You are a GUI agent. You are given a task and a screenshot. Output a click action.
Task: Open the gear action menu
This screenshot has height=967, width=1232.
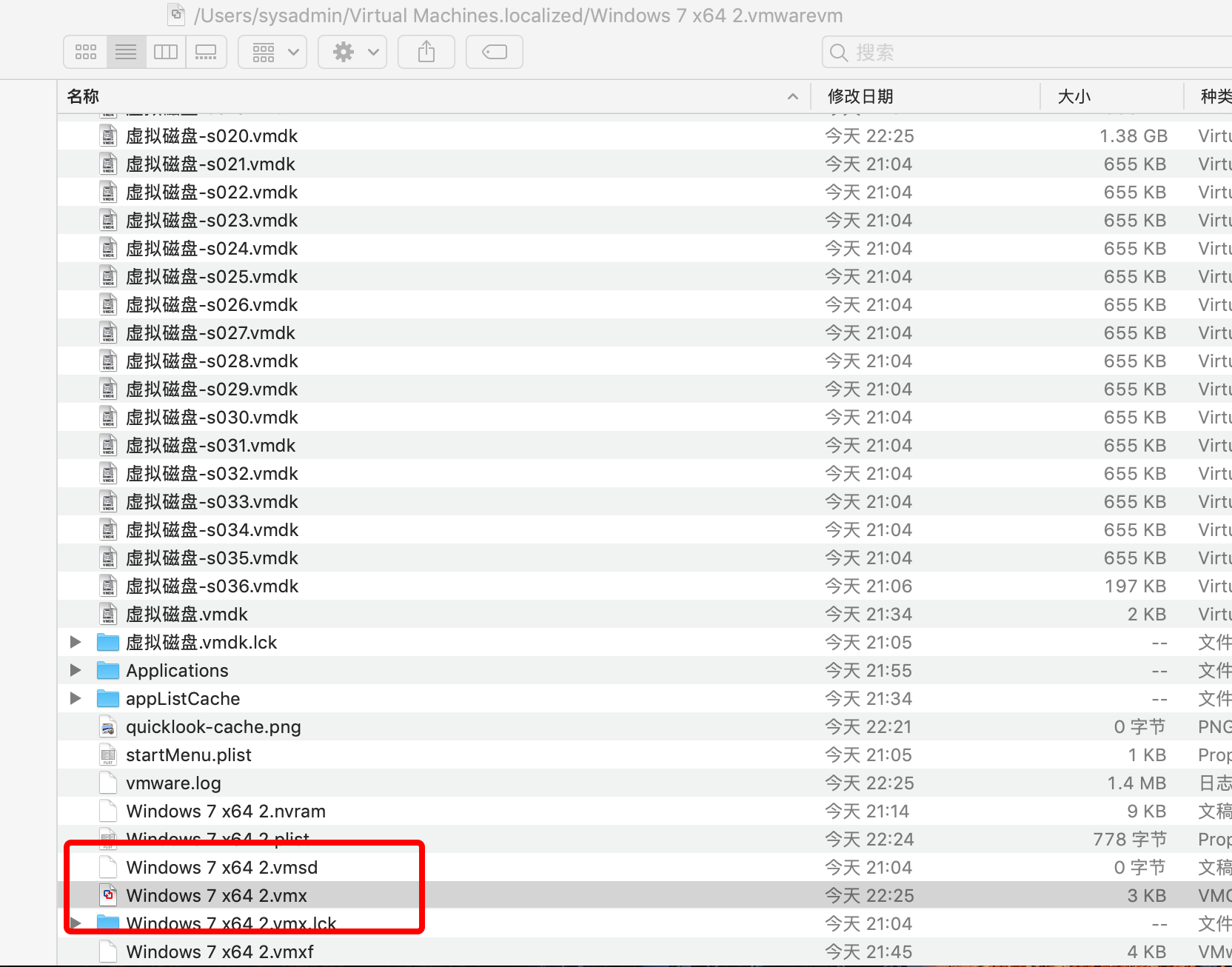352,52
